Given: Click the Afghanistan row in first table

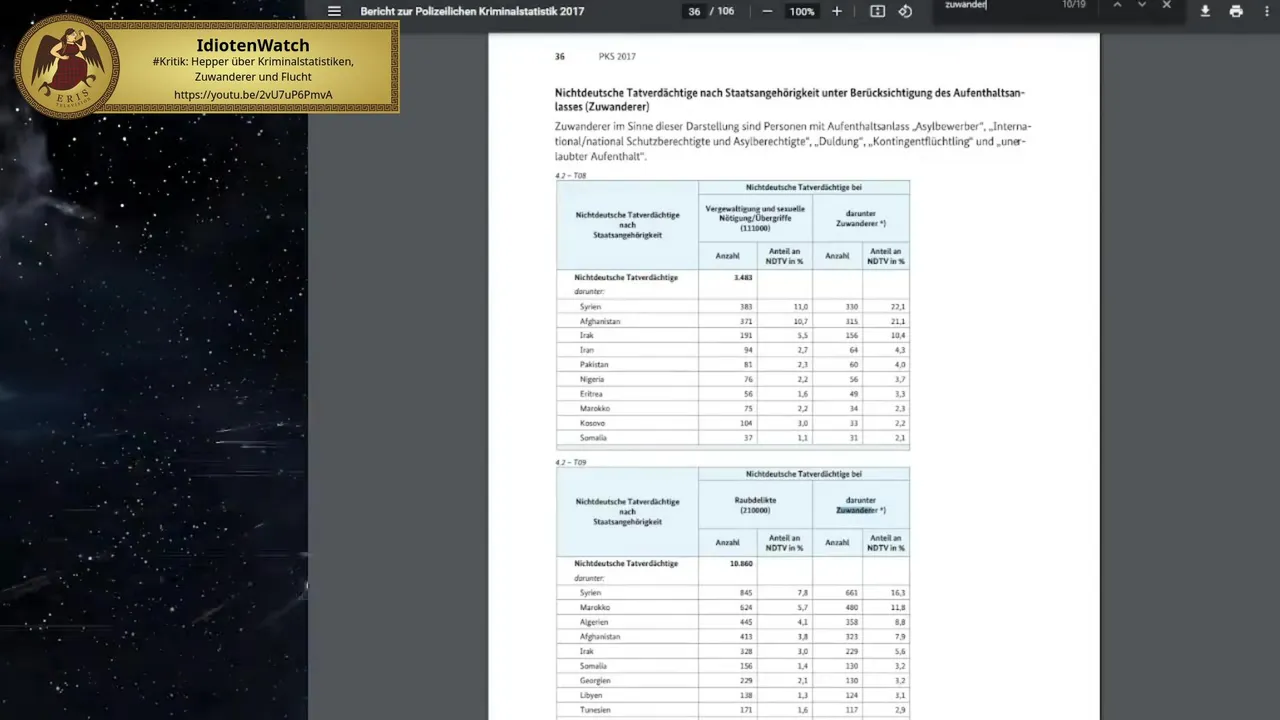Looking at the screenshot, I should click(x=733, y=321).
